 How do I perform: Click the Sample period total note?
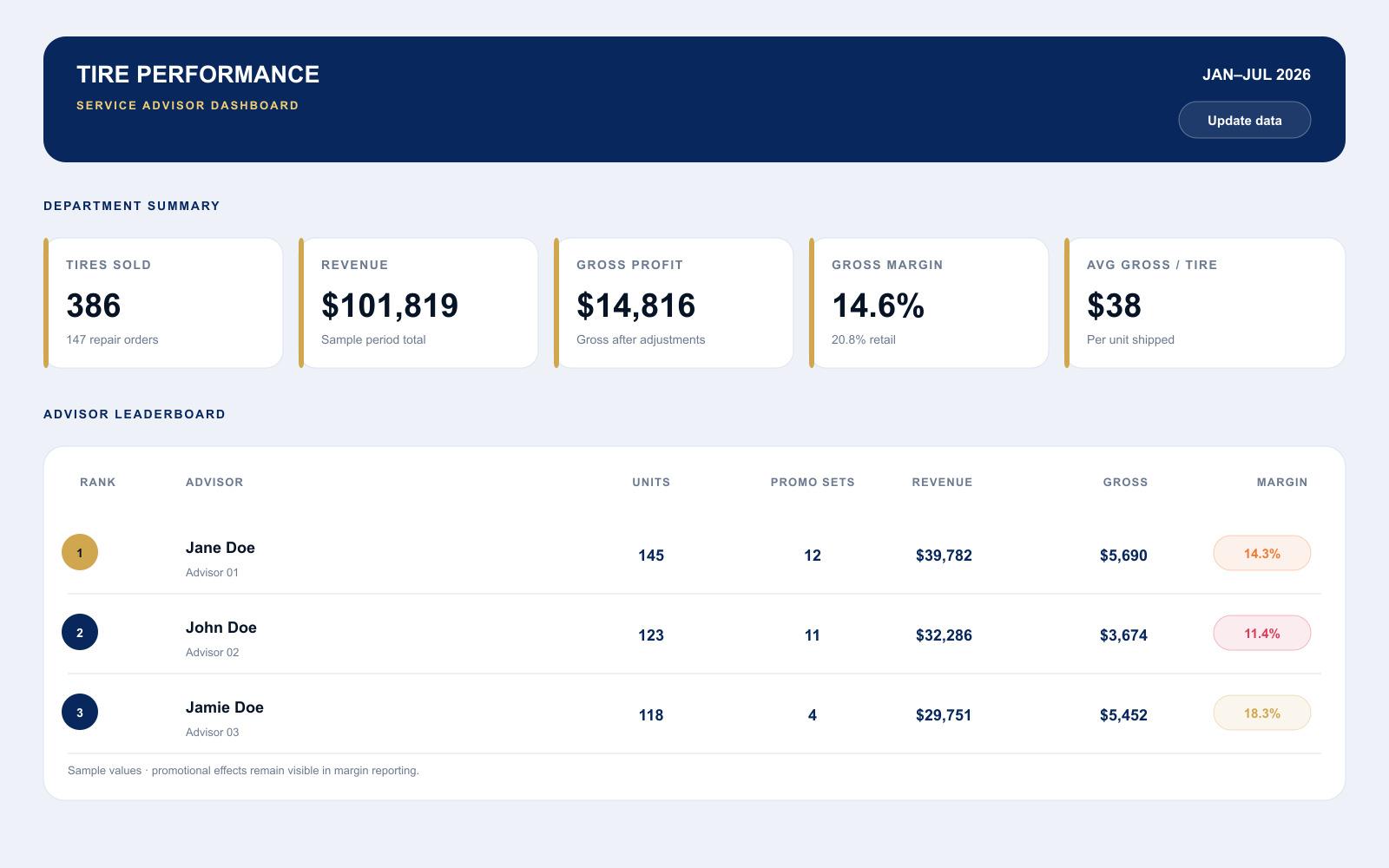[x=373, y=339]
